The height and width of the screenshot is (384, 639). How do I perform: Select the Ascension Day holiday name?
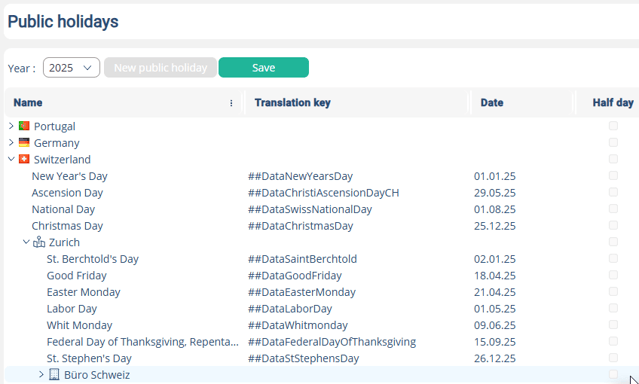tap(67, 193)
